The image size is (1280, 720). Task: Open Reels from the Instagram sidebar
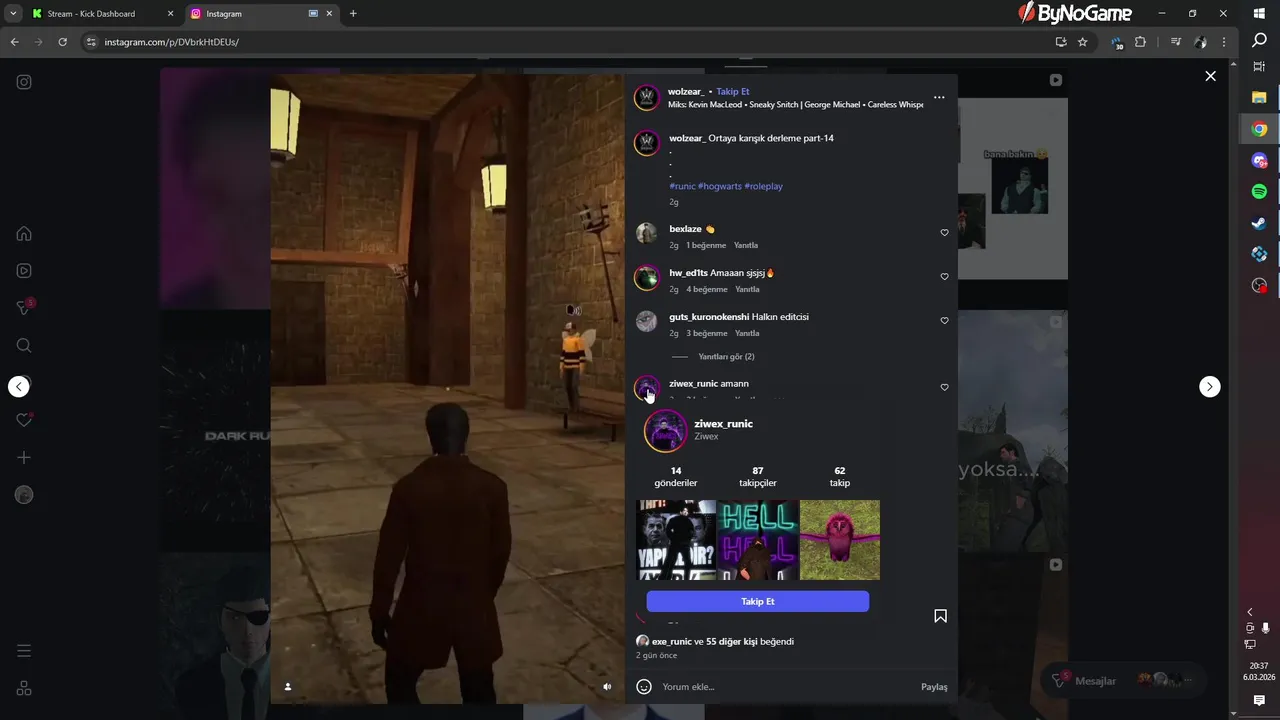click(x=24, y=271)
